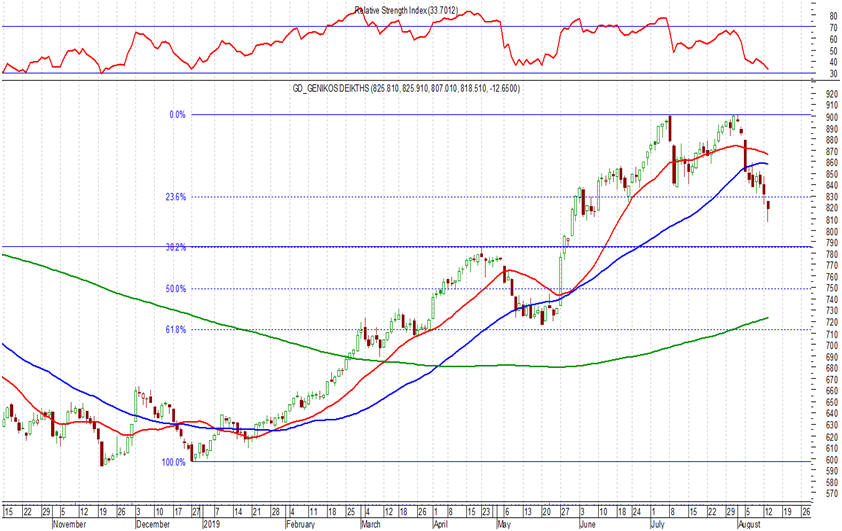Screen dimensions: 842x531
Task: Click the February month label
Action: coord(300,524)
